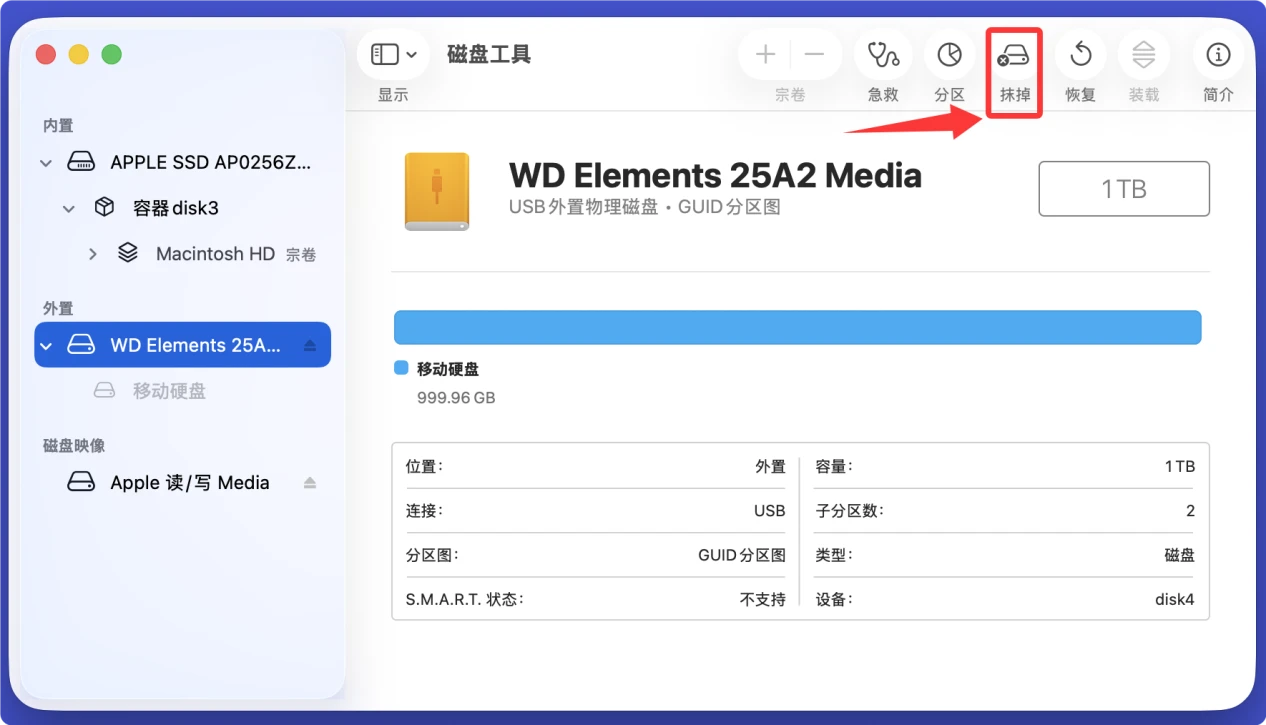The image size is (1266, 725).
Task: Zoom window with the green button
Action: pos(112,54)
